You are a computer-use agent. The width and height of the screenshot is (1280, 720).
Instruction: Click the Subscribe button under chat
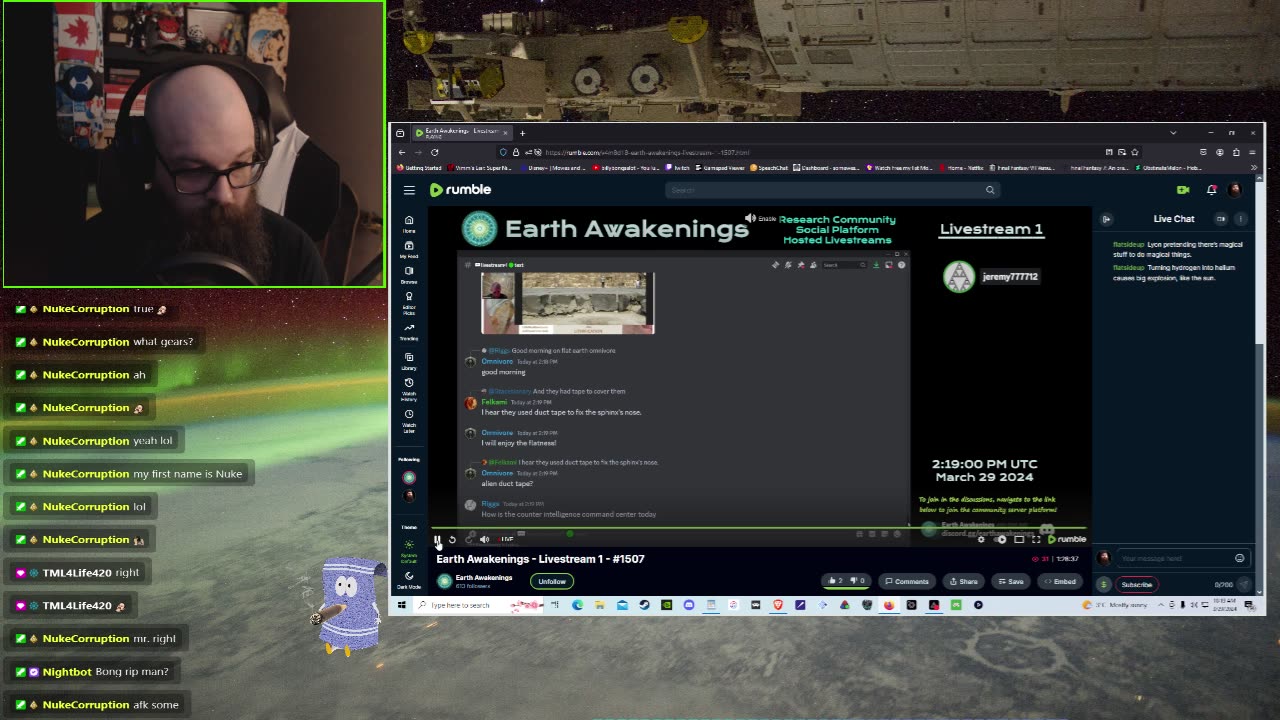pos(1137,584)
